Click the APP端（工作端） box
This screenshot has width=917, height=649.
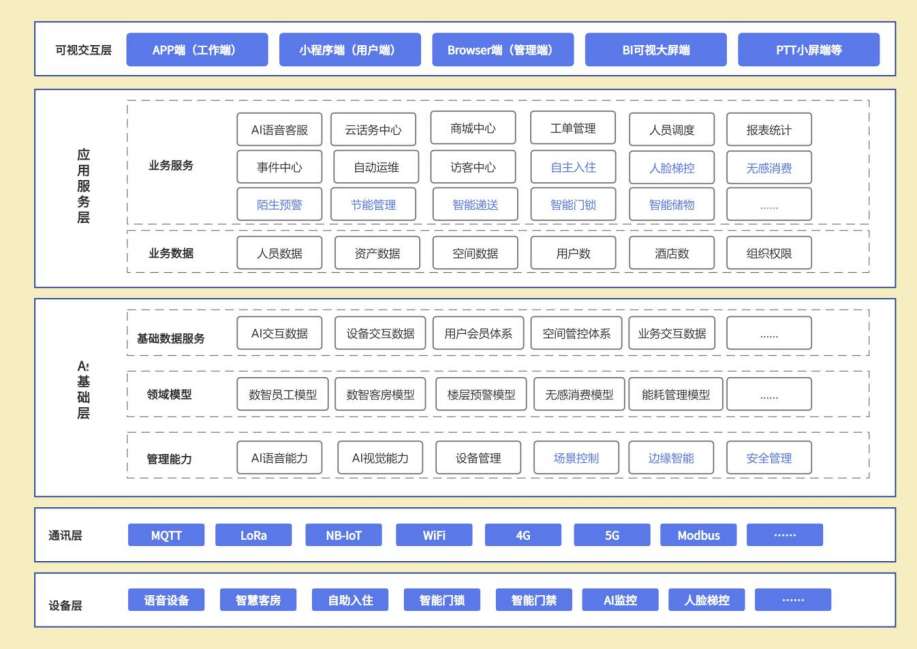[197, 50]
